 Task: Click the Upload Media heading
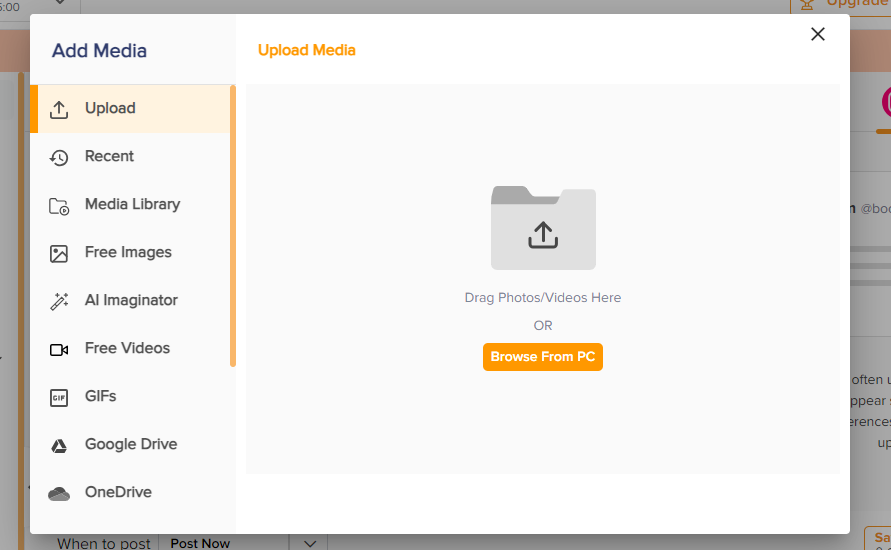[307, 50]
